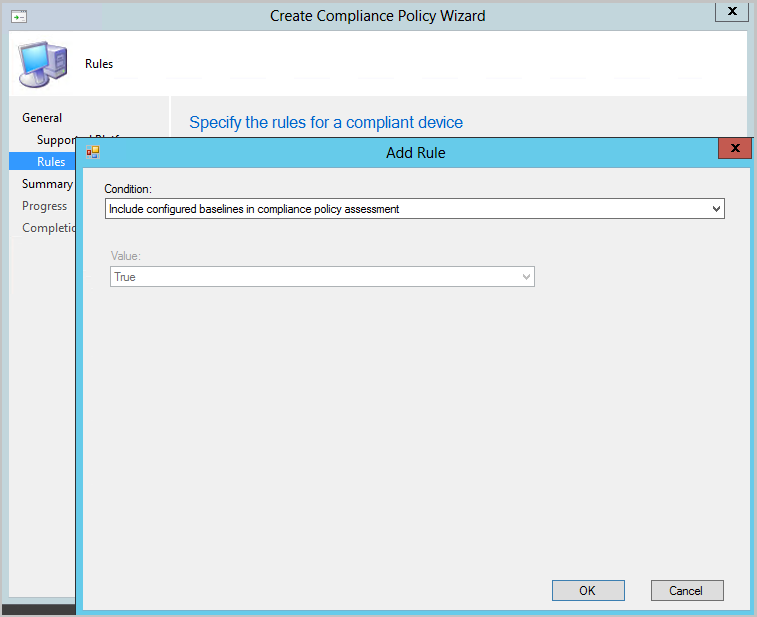This screenshot has height=617, width=757.
Task: Select the Progress wizard step
Action: click(x=44, y=206)
